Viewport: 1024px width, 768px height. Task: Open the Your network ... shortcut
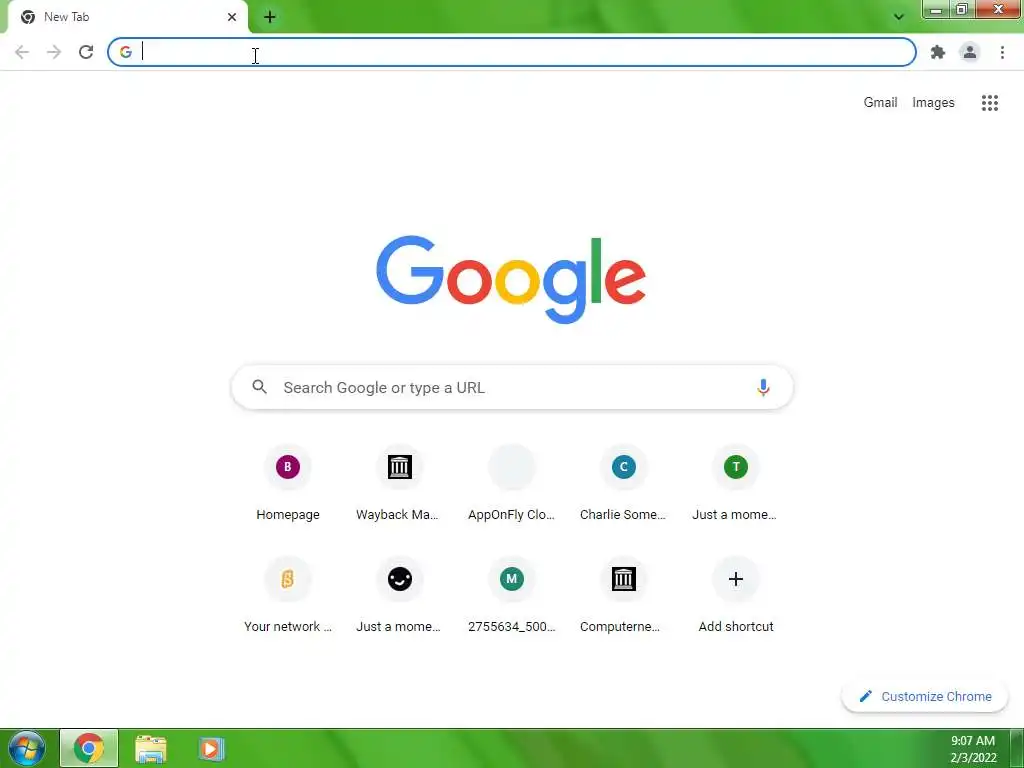pos(287,595)
